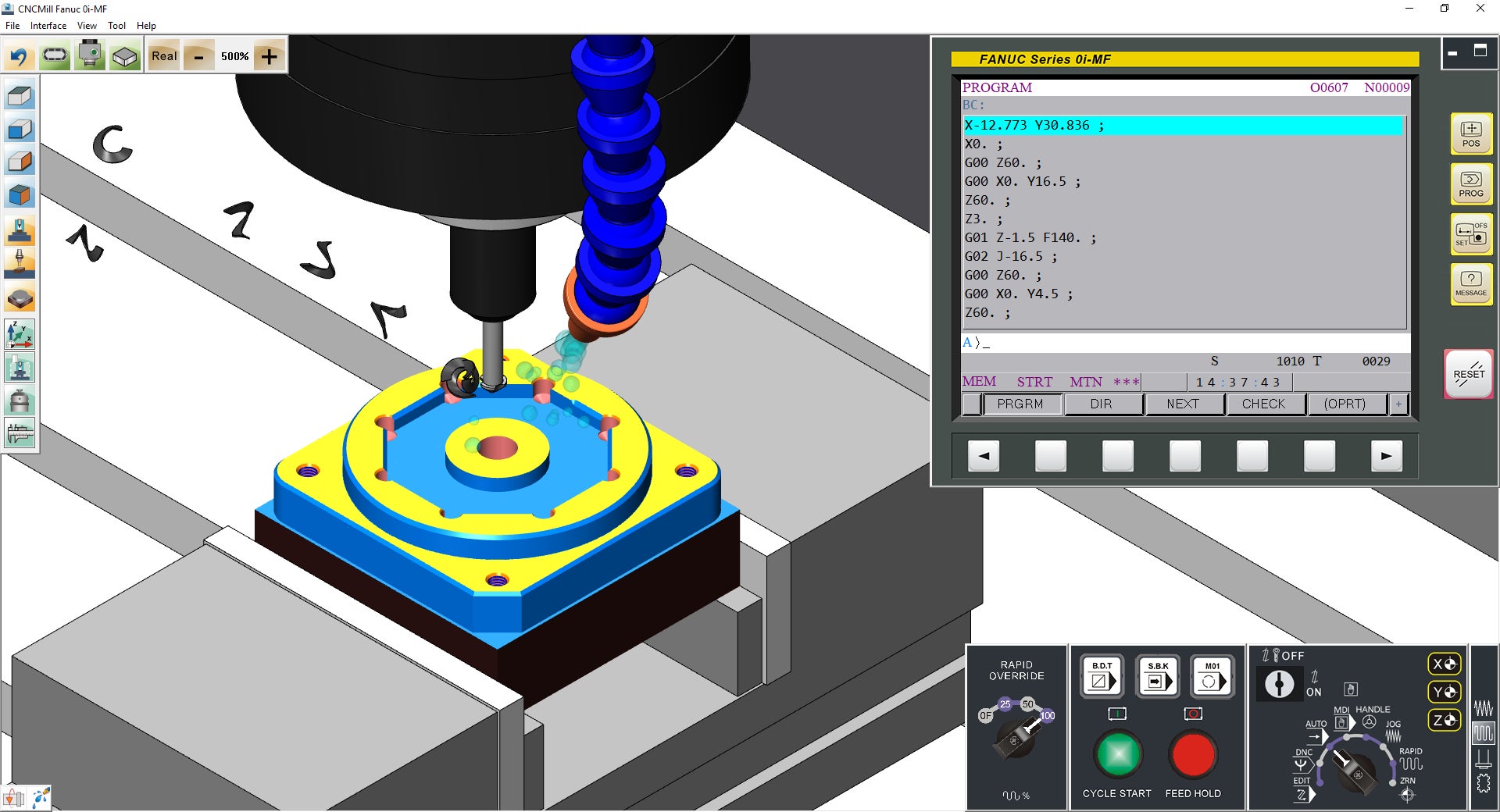Click the highlighted X-12.773 Y30.836 line
1500x812 pixels.
[1183, 125]
